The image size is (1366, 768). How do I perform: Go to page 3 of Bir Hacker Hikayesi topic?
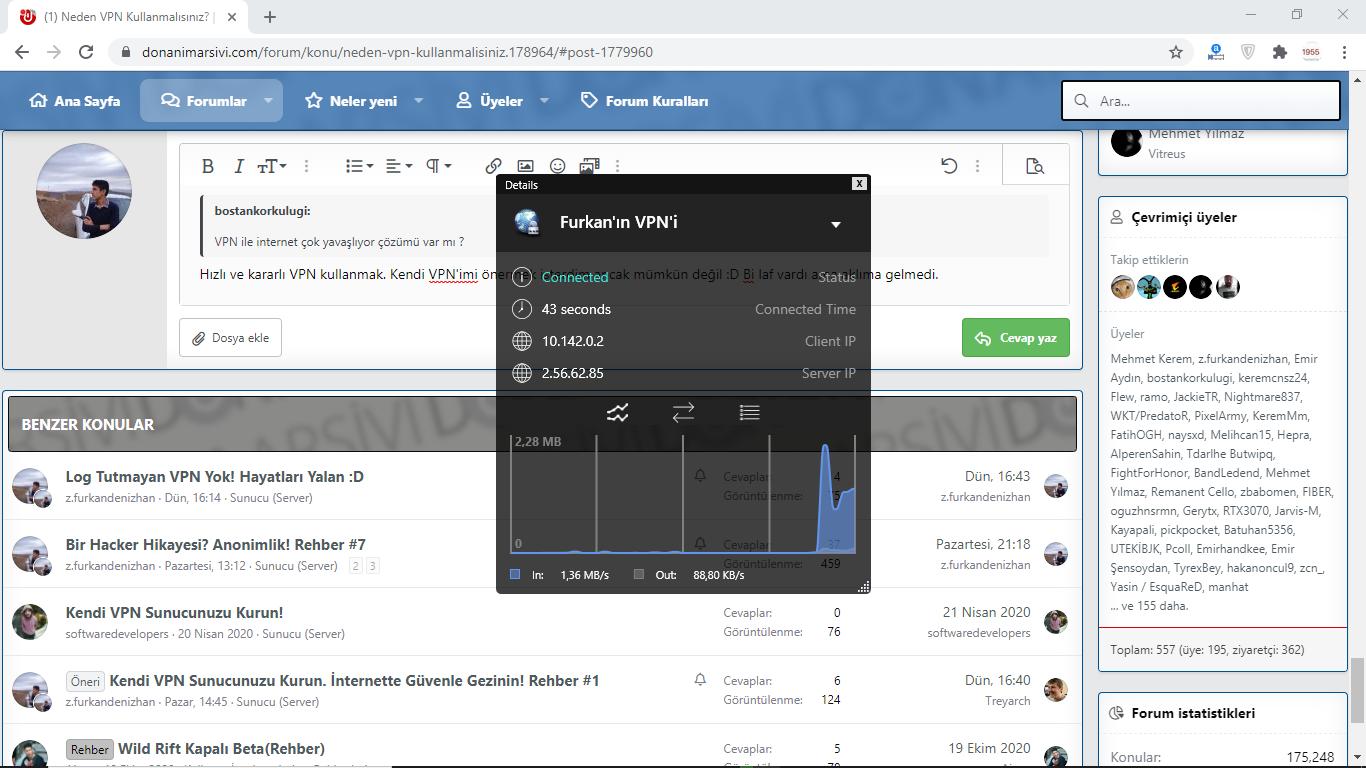[x=373, y=566]
